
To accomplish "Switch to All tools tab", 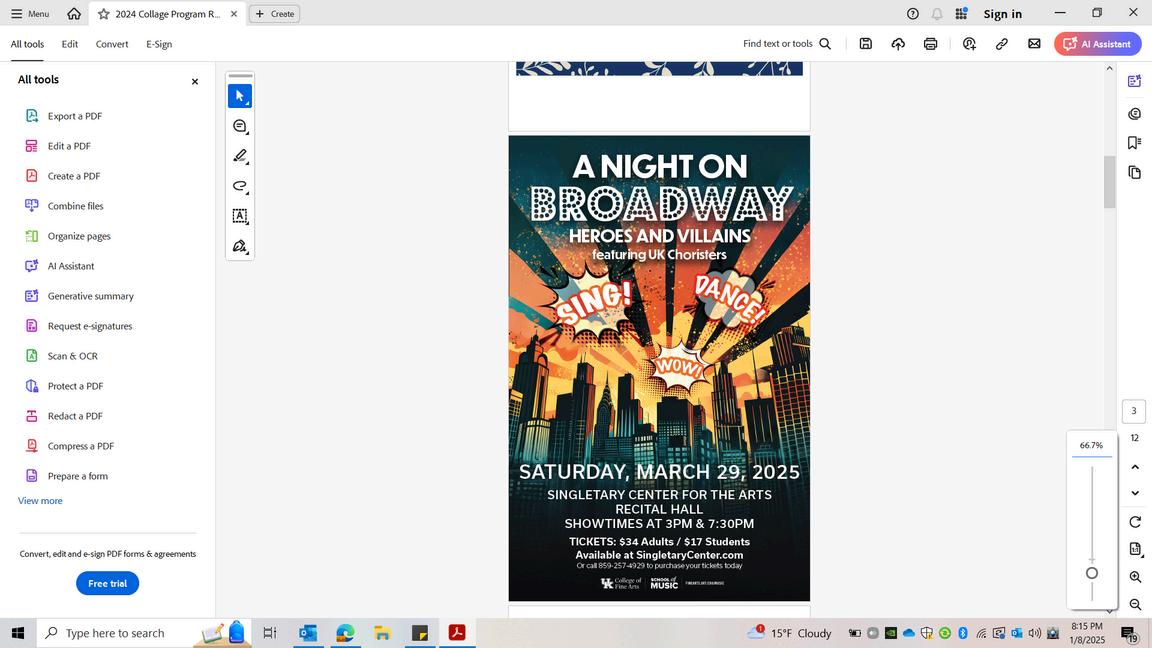I will tap(27, 44).
